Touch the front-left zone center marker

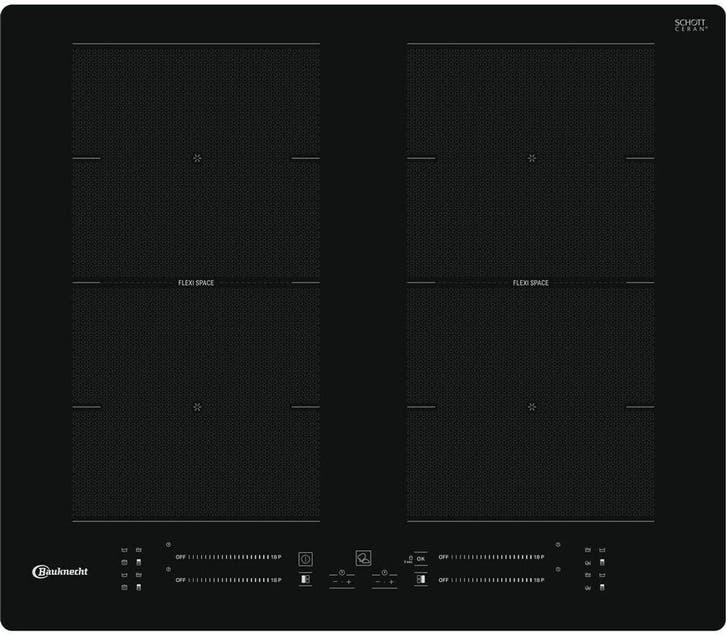click(x=197, y=407)
